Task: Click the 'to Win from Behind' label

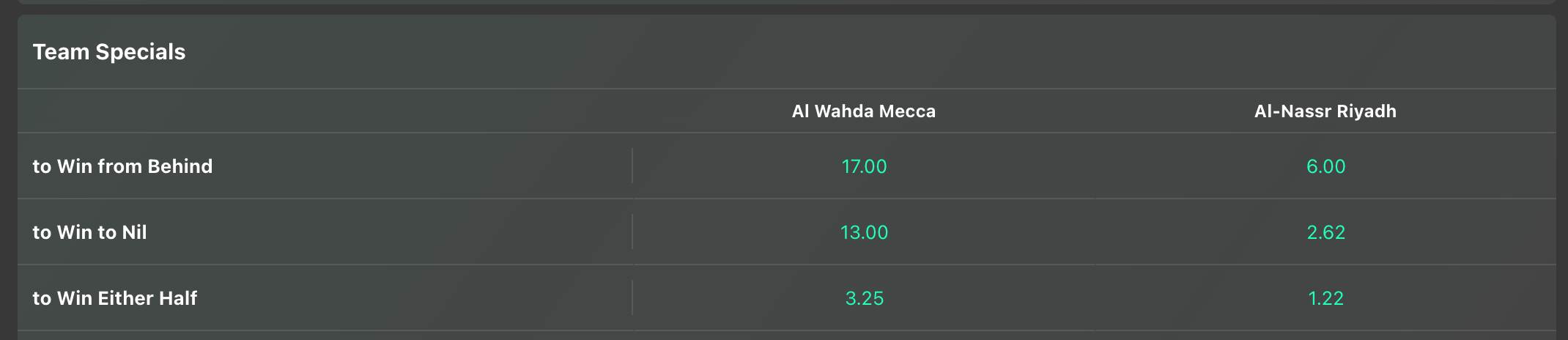Action: [122, 166]
